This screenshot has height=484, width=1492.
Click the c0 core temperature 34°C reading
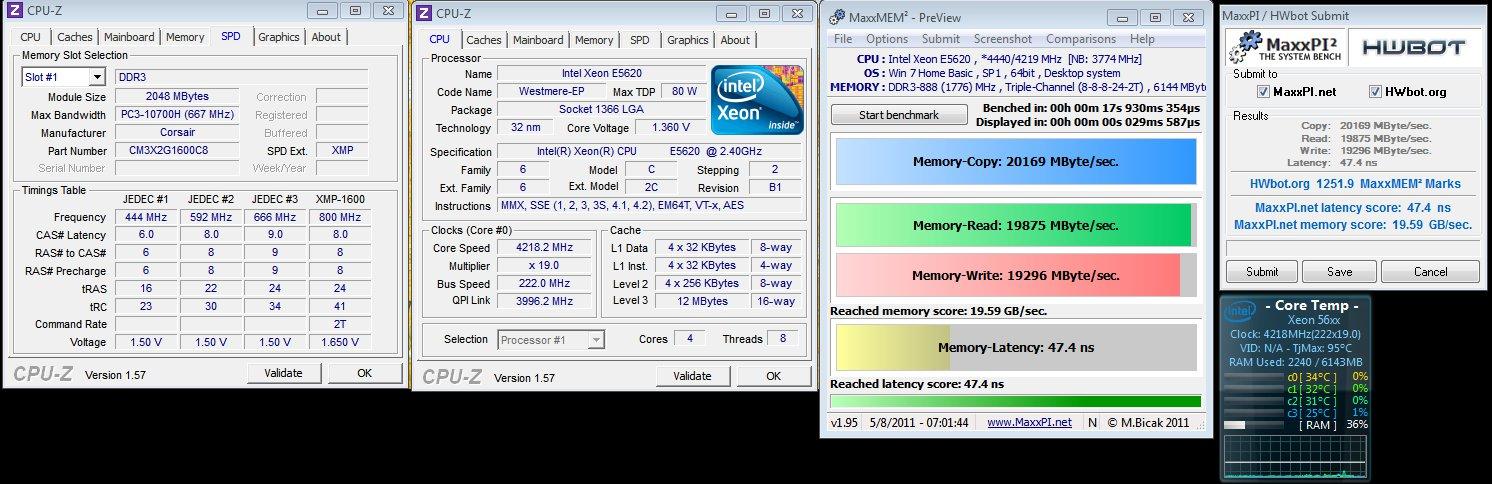click(x=1310, y=377)
